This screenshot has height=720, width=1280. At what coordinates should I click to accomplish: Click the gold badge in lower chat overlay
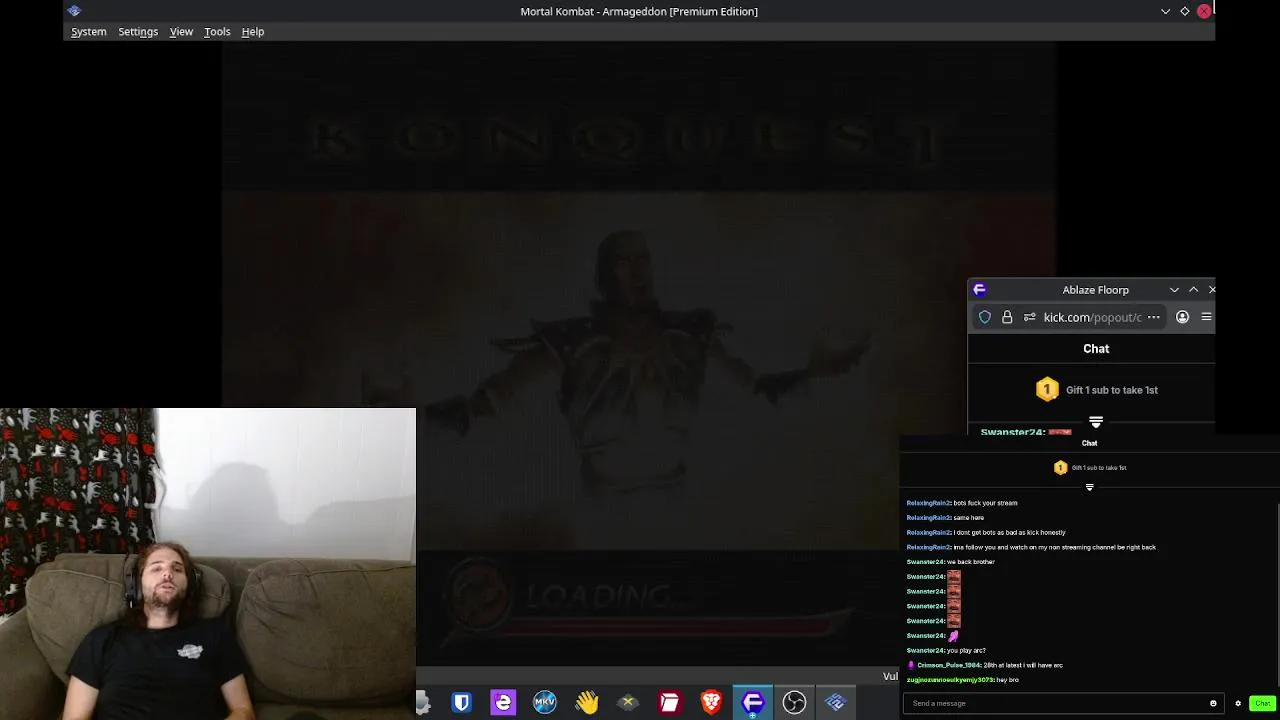click(1061, 467)
